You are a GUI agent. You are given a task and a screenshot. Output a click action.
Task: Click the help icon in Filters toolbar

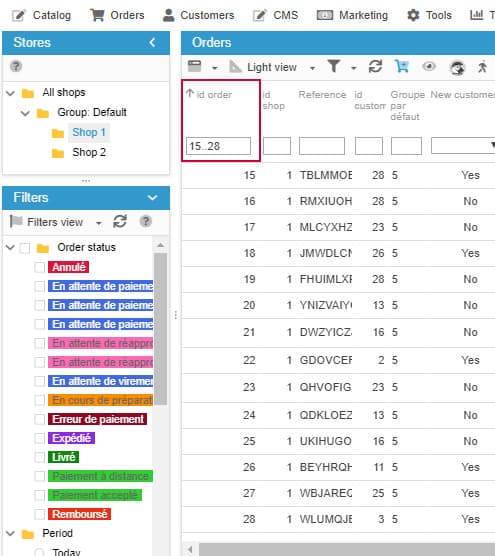coord(146,222)
